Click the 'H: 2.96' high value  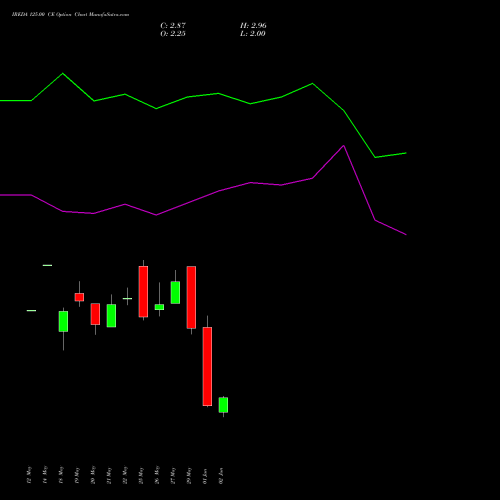[253, 25]
